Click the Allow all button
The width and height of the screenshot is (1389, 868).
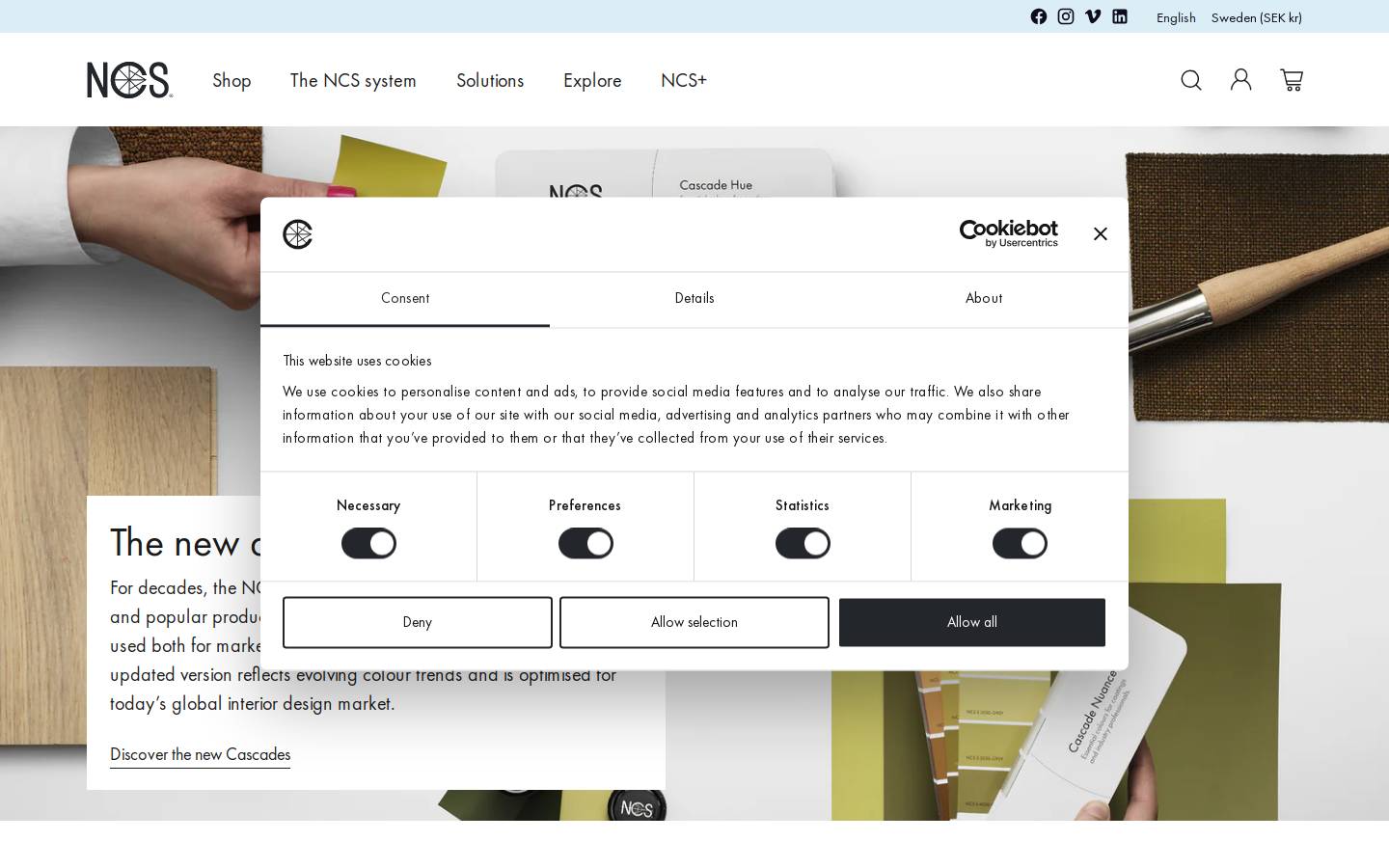point(972,622)
